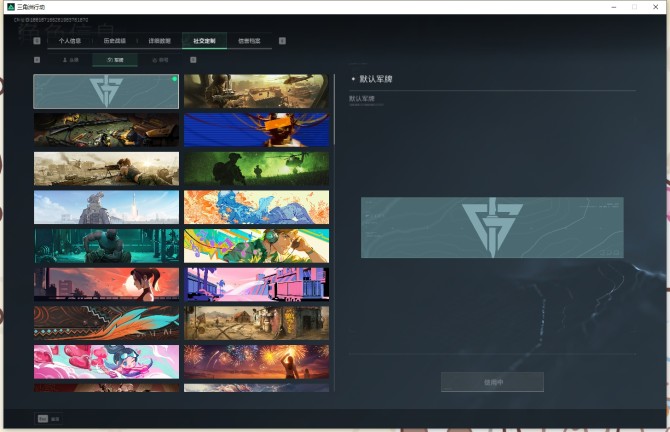
Task: Choose the rifle on dark table dog tag
Action: tap(106, 130)
